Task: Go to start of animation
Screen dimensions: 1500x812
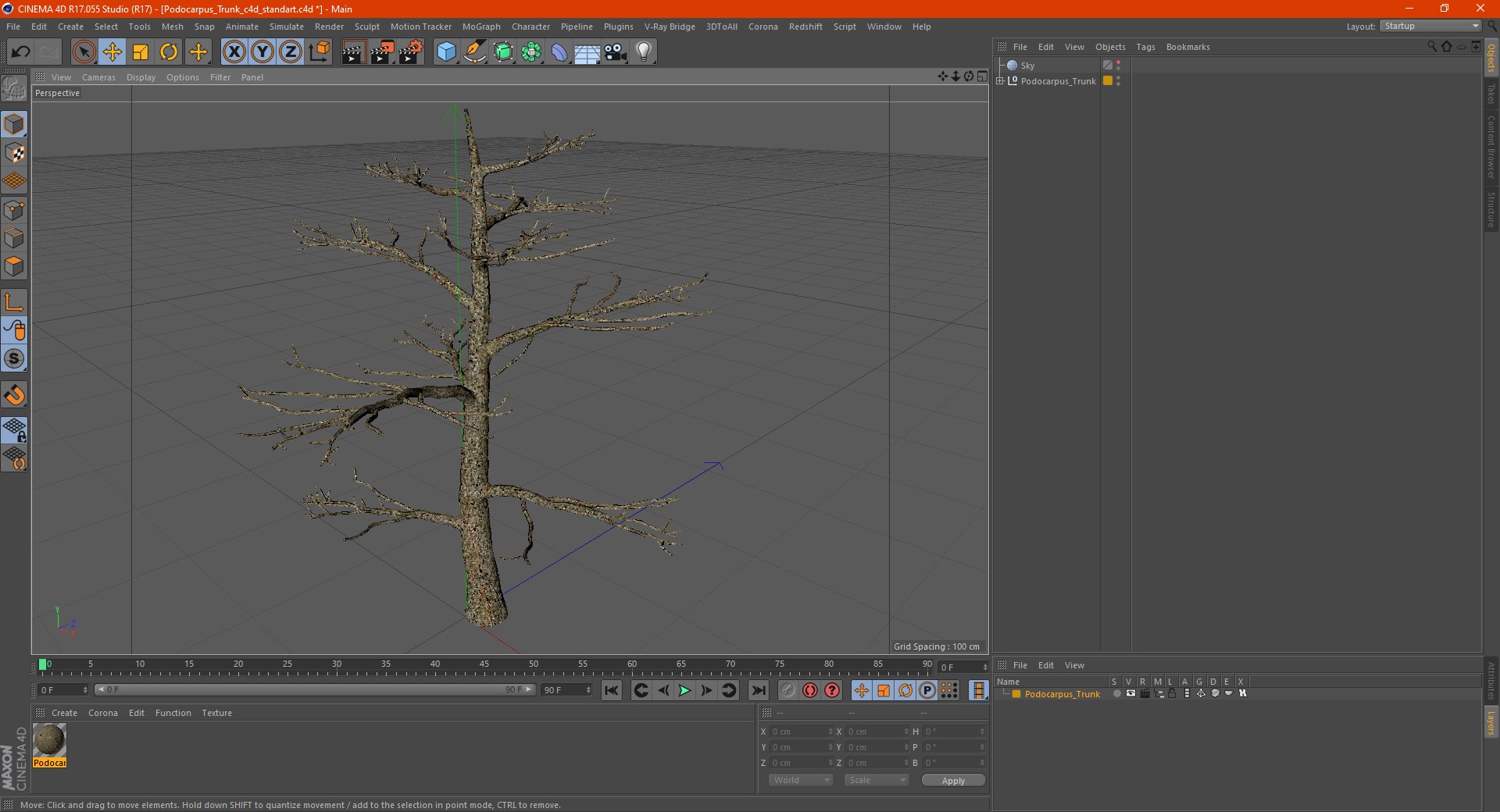Action: pos(612,690)
